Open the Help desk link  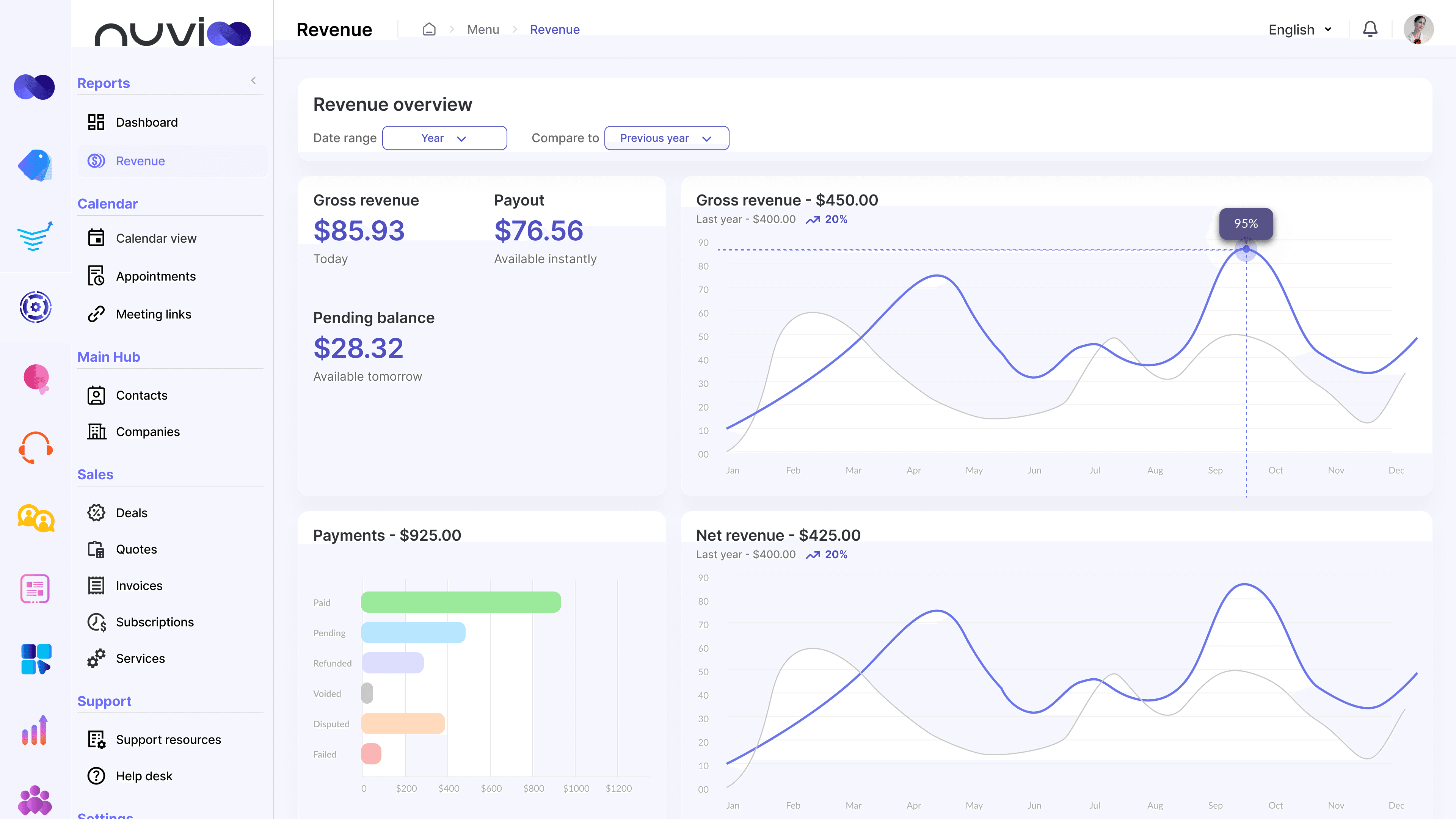(144, 776)
